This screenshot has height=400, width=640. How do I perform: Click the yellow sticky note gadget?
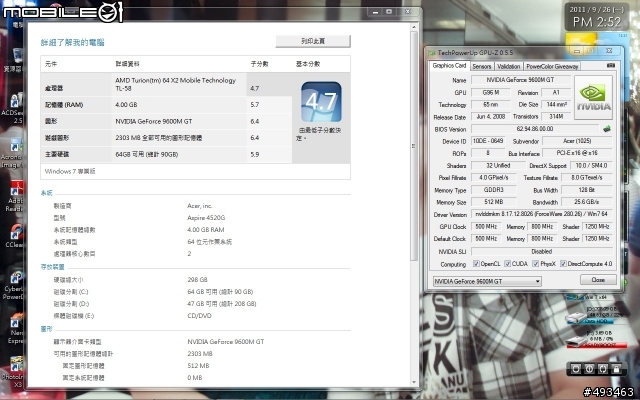(x=581, y=41)
